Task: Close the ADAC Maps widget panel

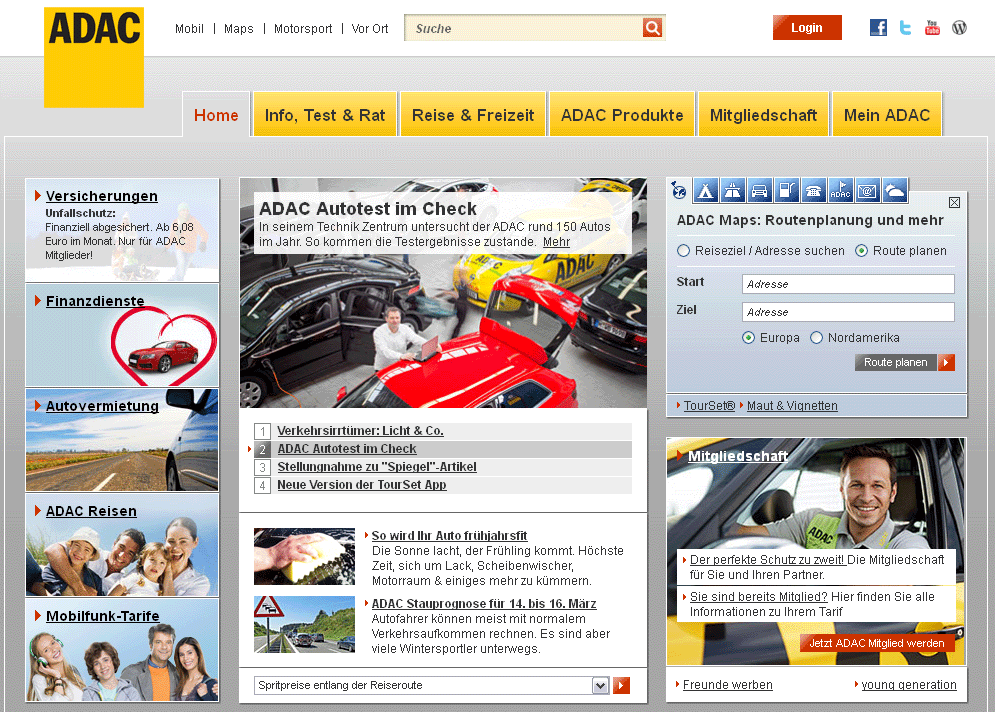Action: [x=954, y=202]
